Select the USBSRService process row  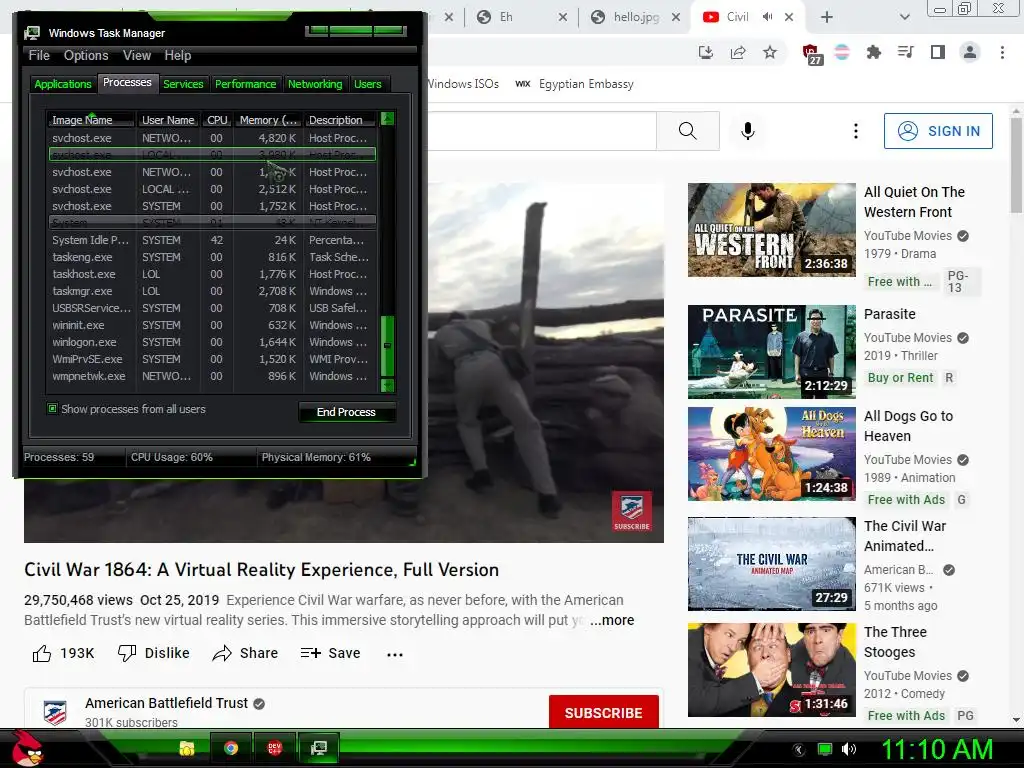click(x=212, y=308)
